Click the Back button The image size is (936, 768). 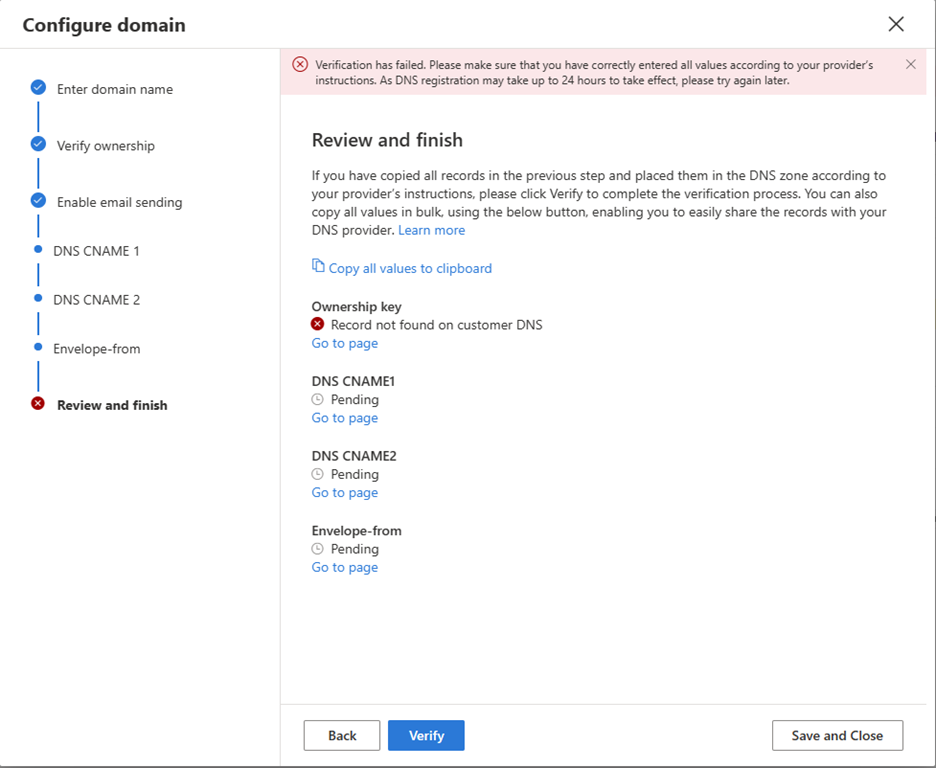[x=342, y=735]
